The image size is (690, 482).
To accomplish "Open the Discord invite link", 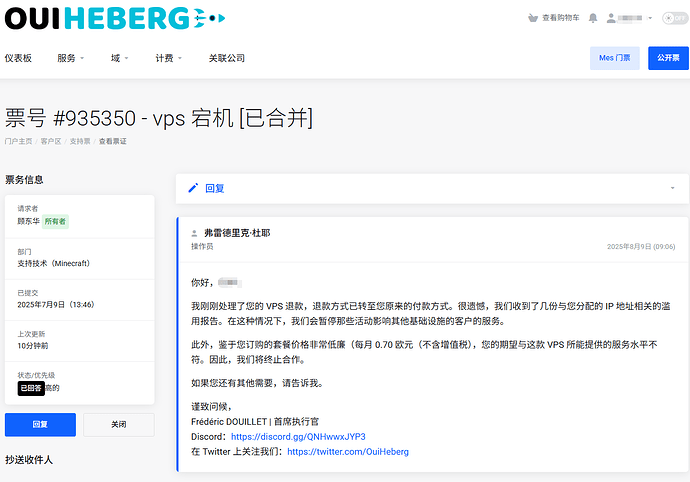I will (x=298, y=437).
